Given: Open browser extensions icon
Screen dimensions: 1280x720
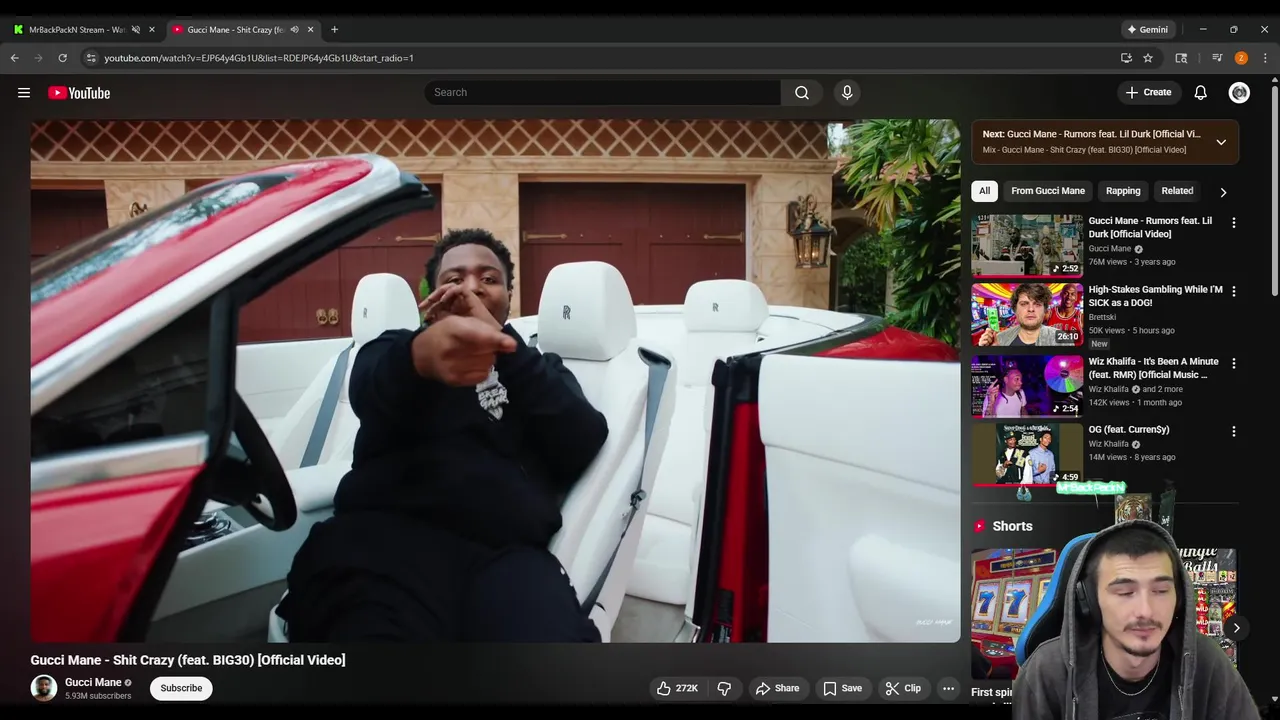Looking at the screenshot, I should click(1181, 58).
